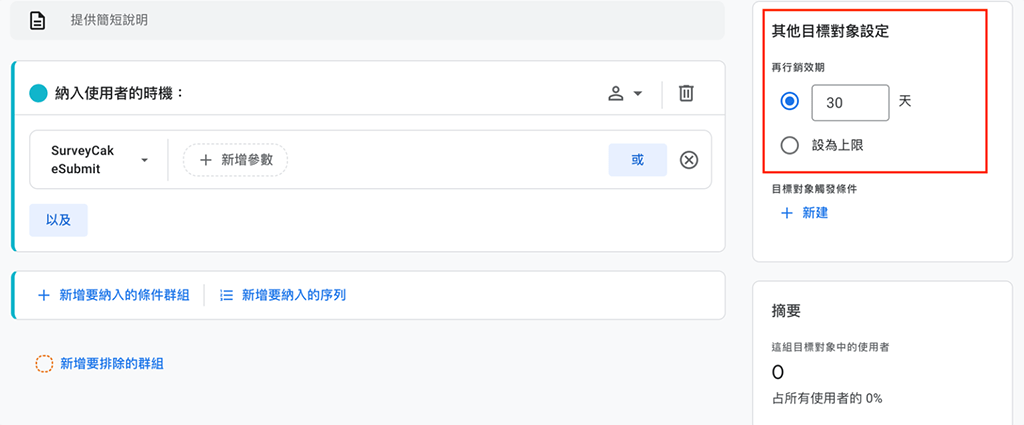The image size is (1024, 425).
Task: Click the sequence list icon beside 新增要納入的序列
Action: tap(227, 295)
